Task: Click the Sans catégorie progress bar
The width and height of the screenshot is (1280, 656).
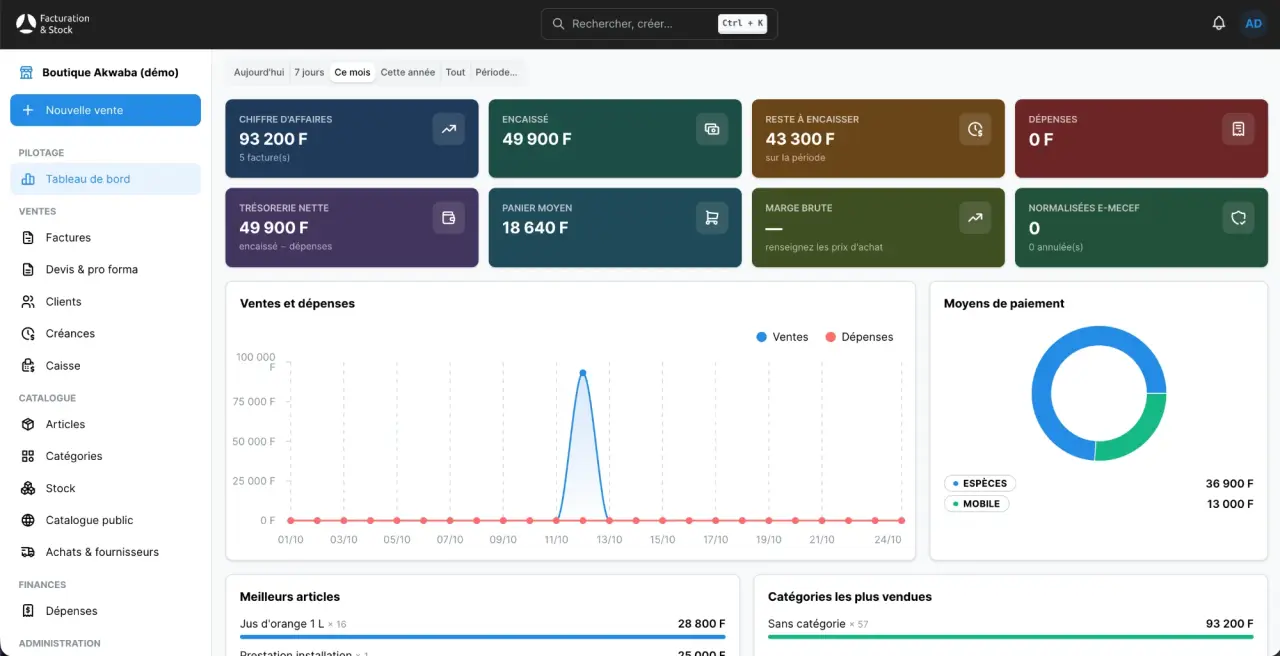Action: (x=1010, y=637)
